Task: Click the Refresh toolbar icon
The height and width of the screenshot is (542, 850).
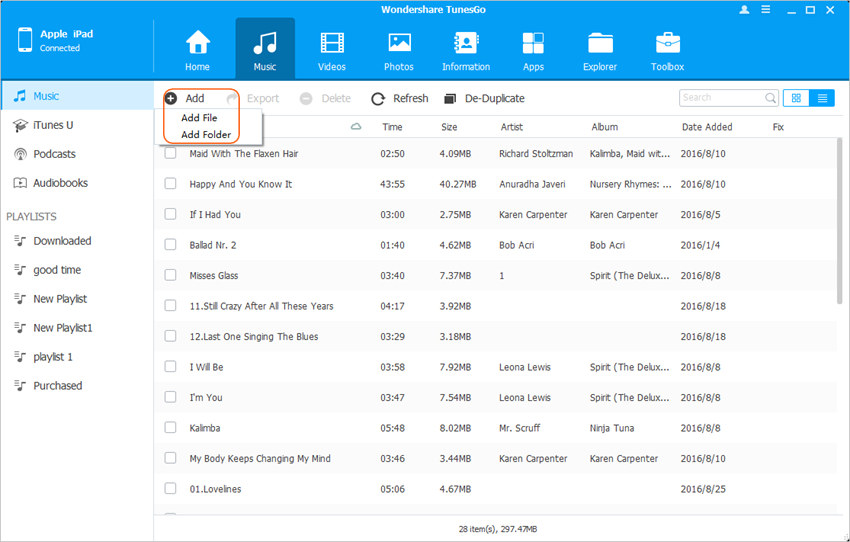Action: click(x=378, y=99)
